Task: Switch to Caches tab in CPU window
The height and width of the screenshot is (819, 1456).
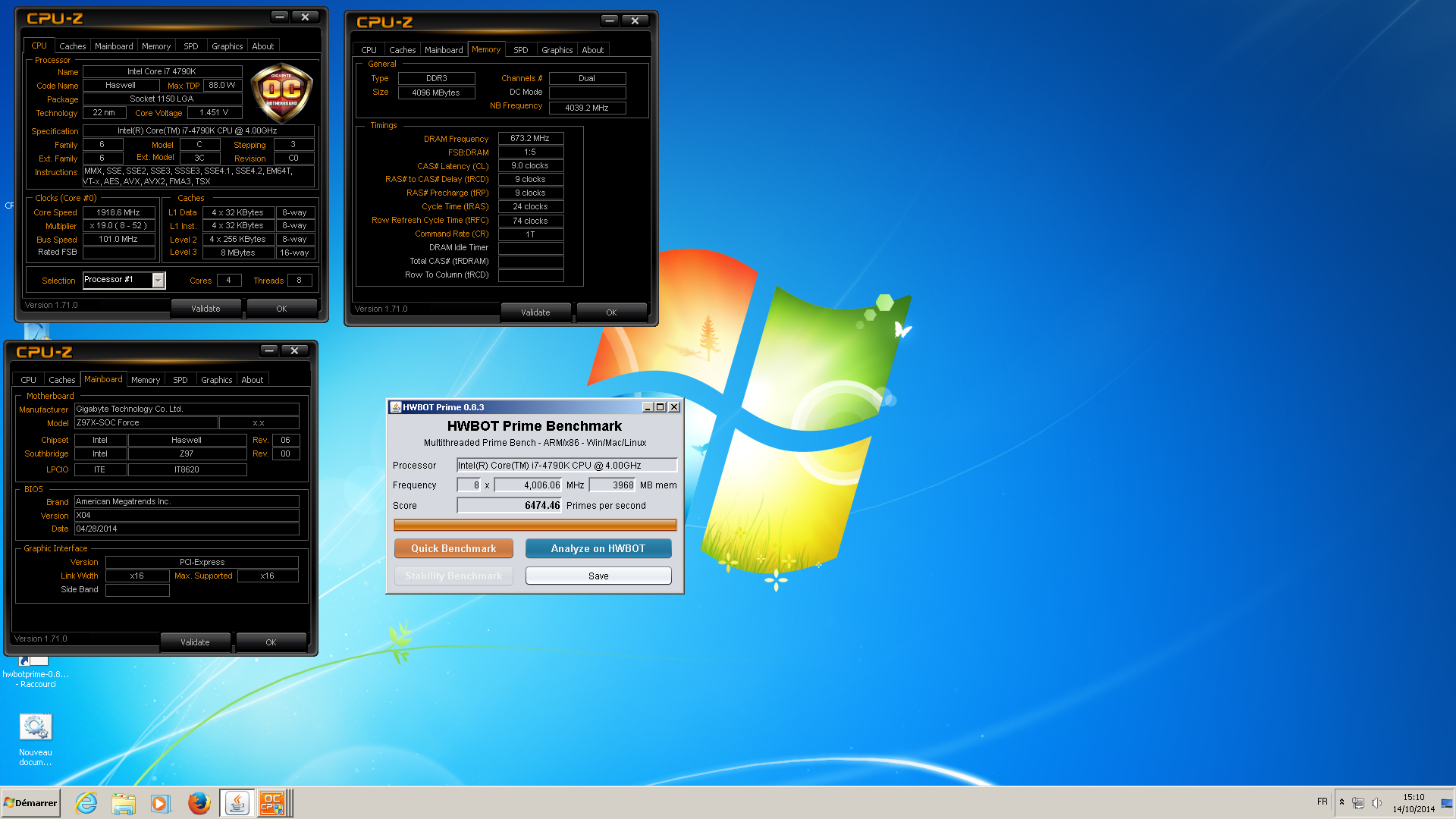Action: tap(73, 46)
